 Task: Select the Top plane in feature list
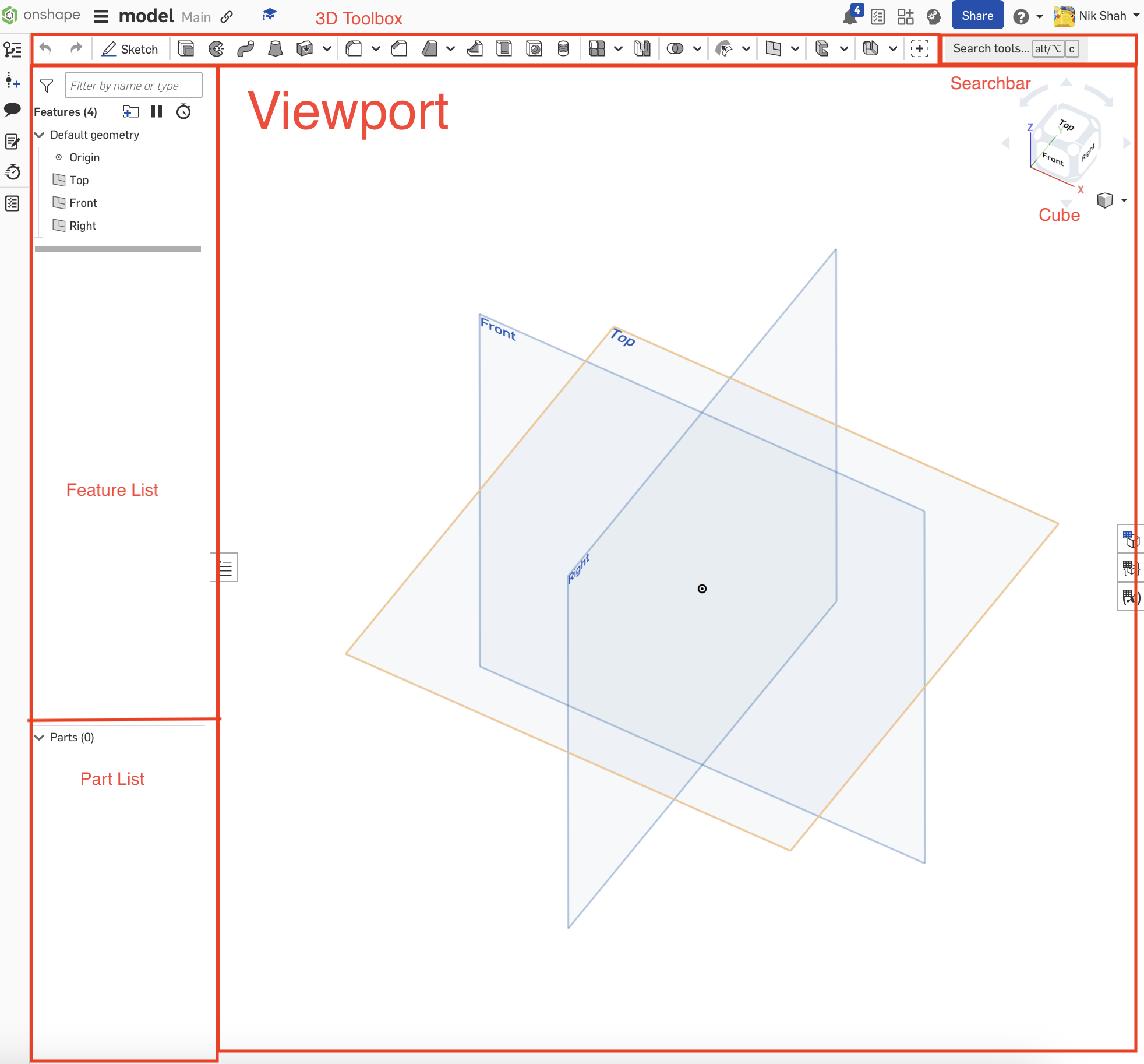click(78, 180)
